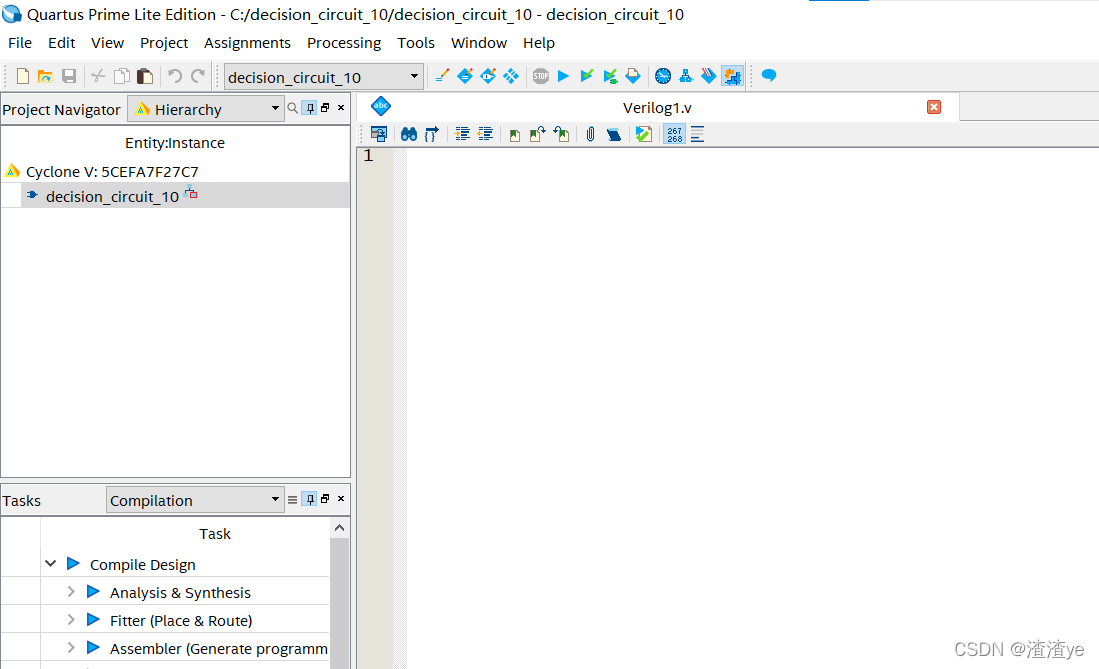Image resolution: width=1099 pixels, height=669 pixels.
Task: Toggle the line wrap lines icon
Action: (697, 134)
